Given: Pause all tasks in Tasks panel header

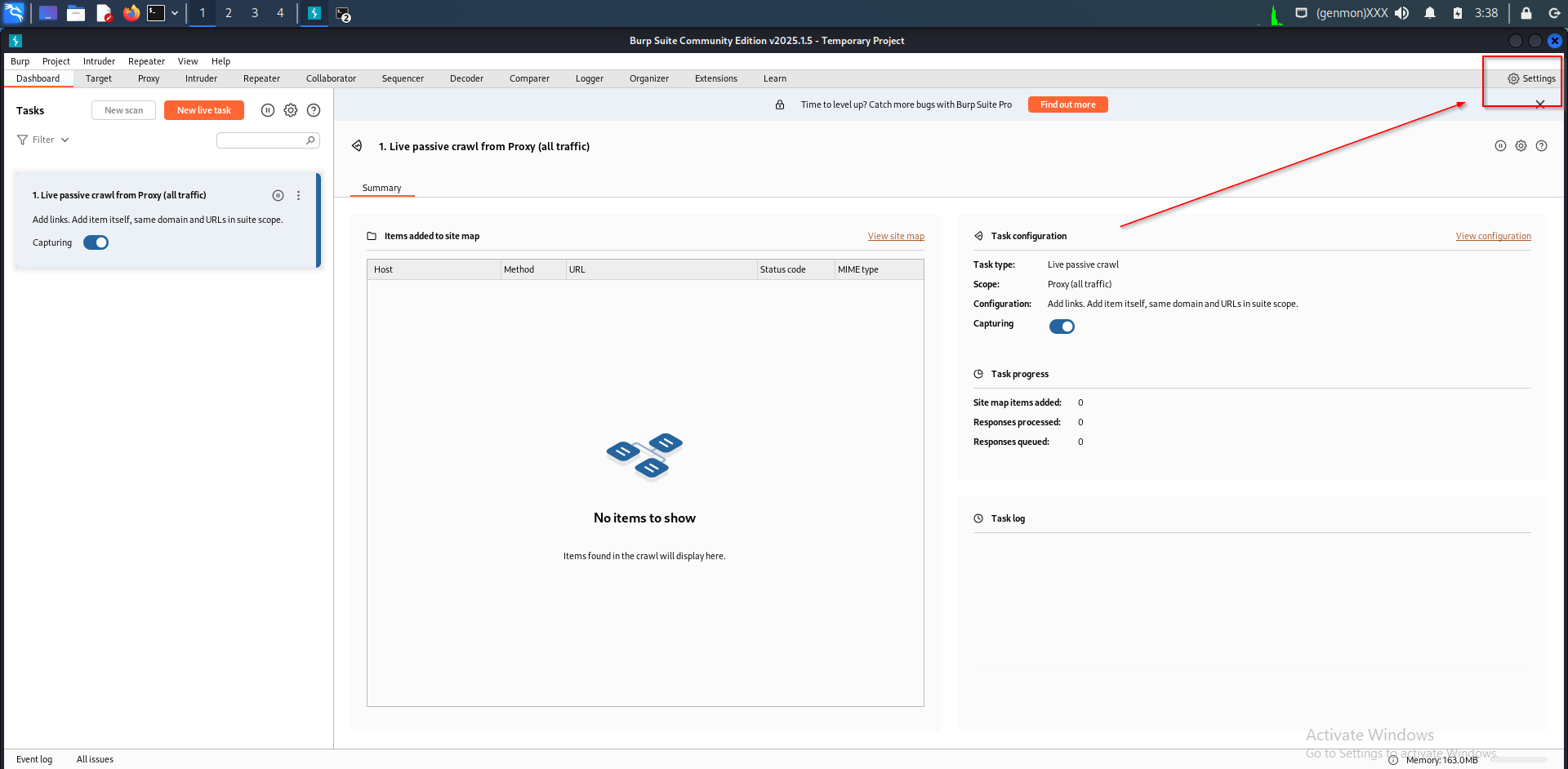Looking at the screenshot, I should click(x=268, y=110).
